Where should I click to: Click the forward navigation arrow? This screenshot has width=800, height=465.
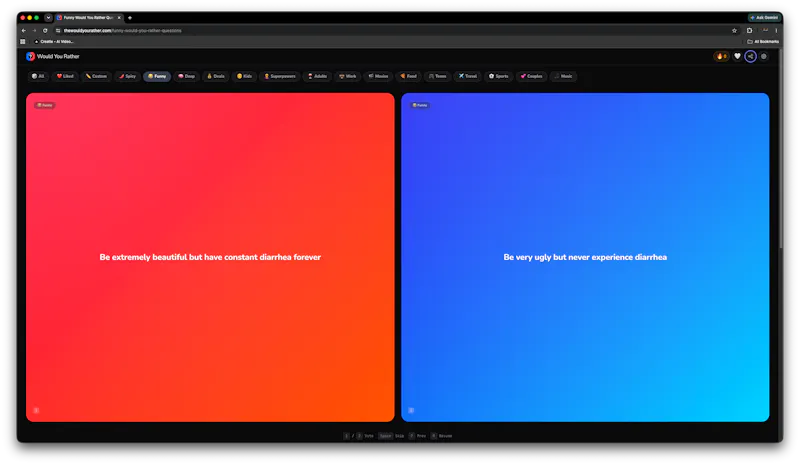[x=34, y=31]
